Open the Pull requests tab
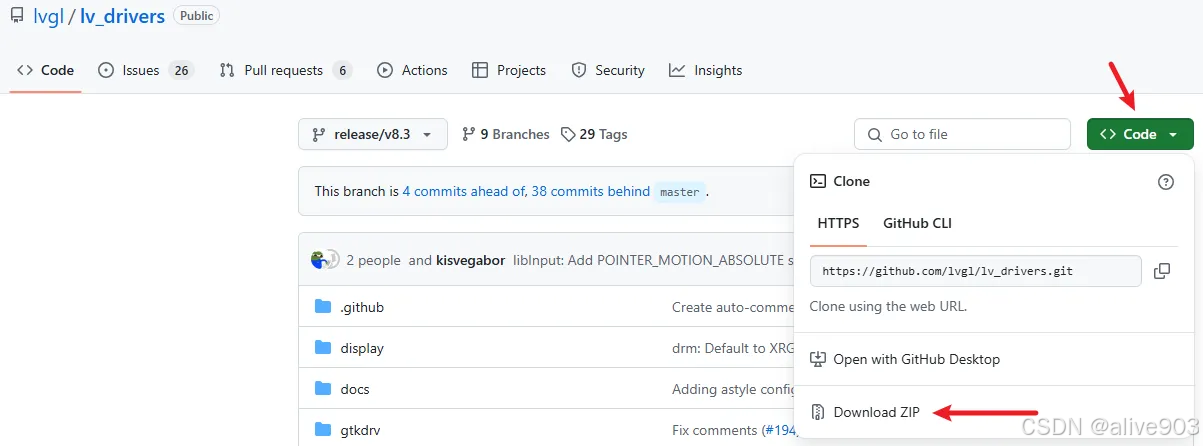 (x=285, y=70)
